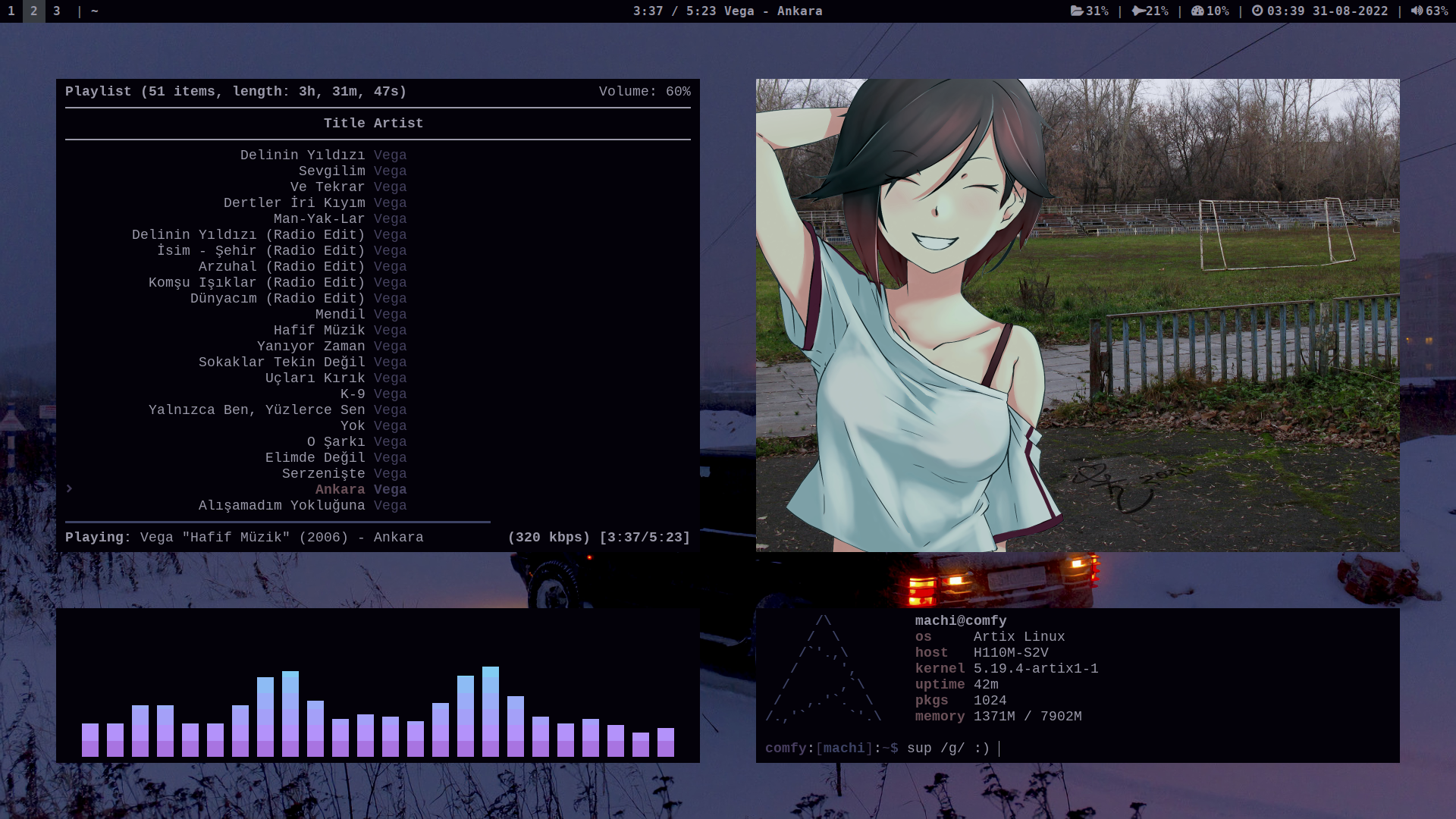Viewport: 1456px width, 819px height.
Task: Click the Playlist header summary text
Action: click(236, 91)
